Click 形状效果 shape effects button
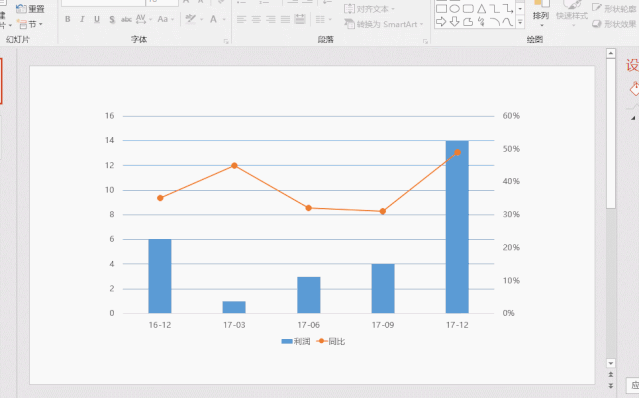This screenshot has width=639, height=398. 614,24
